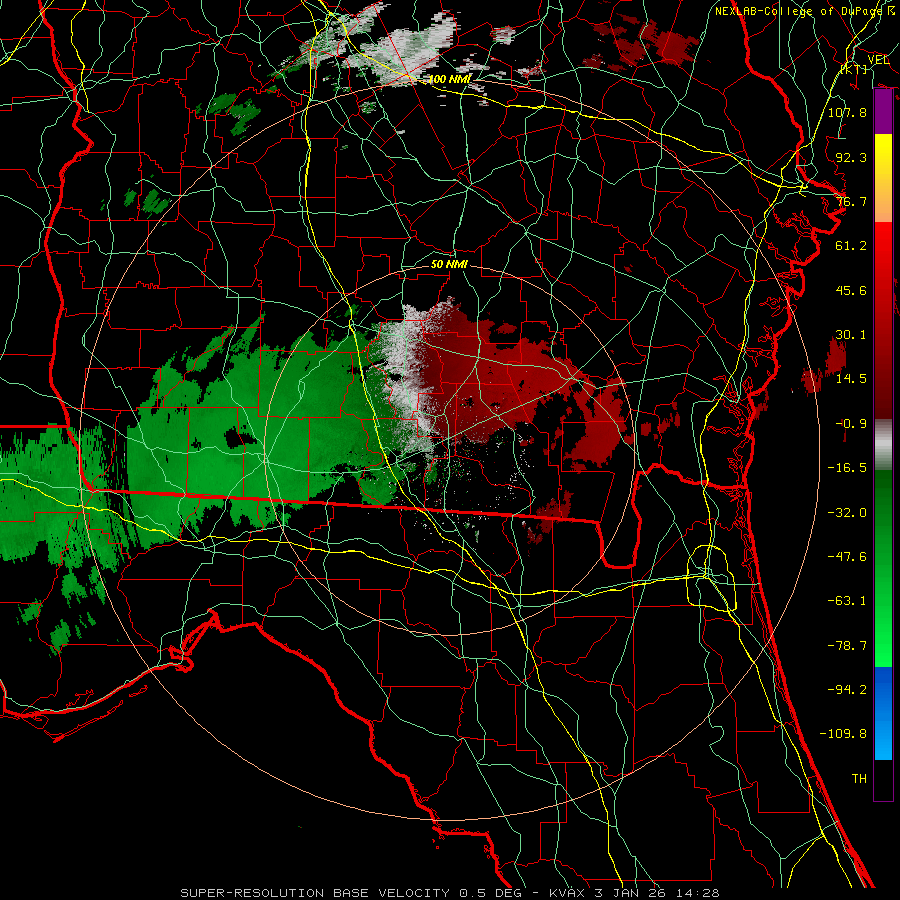The width and height of the screenshot is (900, 900).
Task: Select the 107.8 velocity scale value
Action: (x=847, y=112)
